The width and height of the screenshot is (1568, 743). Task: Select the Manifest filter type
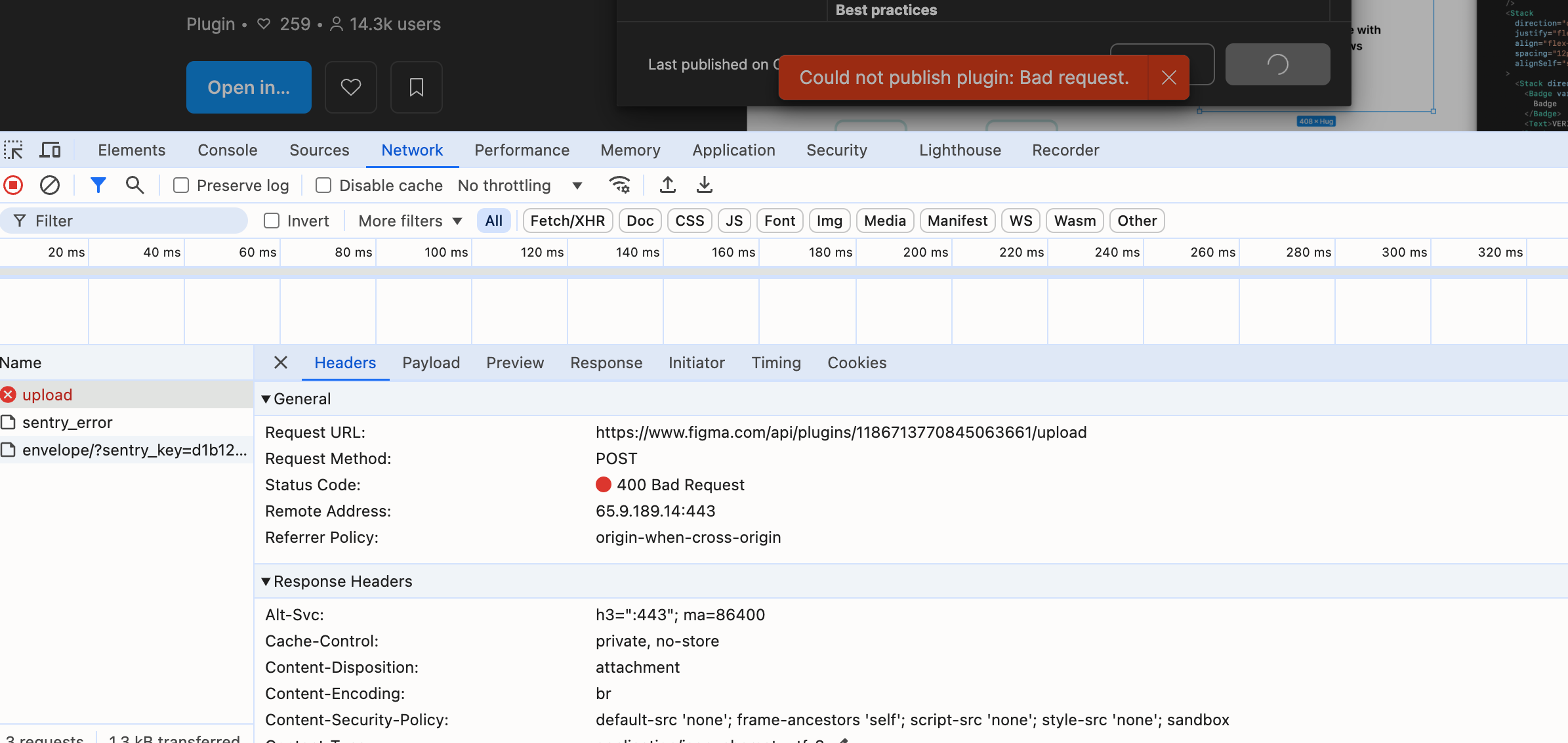958,221
